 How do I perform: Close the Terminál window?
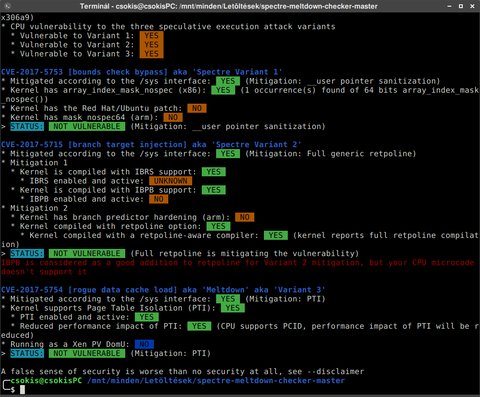[x=472, y=6]
